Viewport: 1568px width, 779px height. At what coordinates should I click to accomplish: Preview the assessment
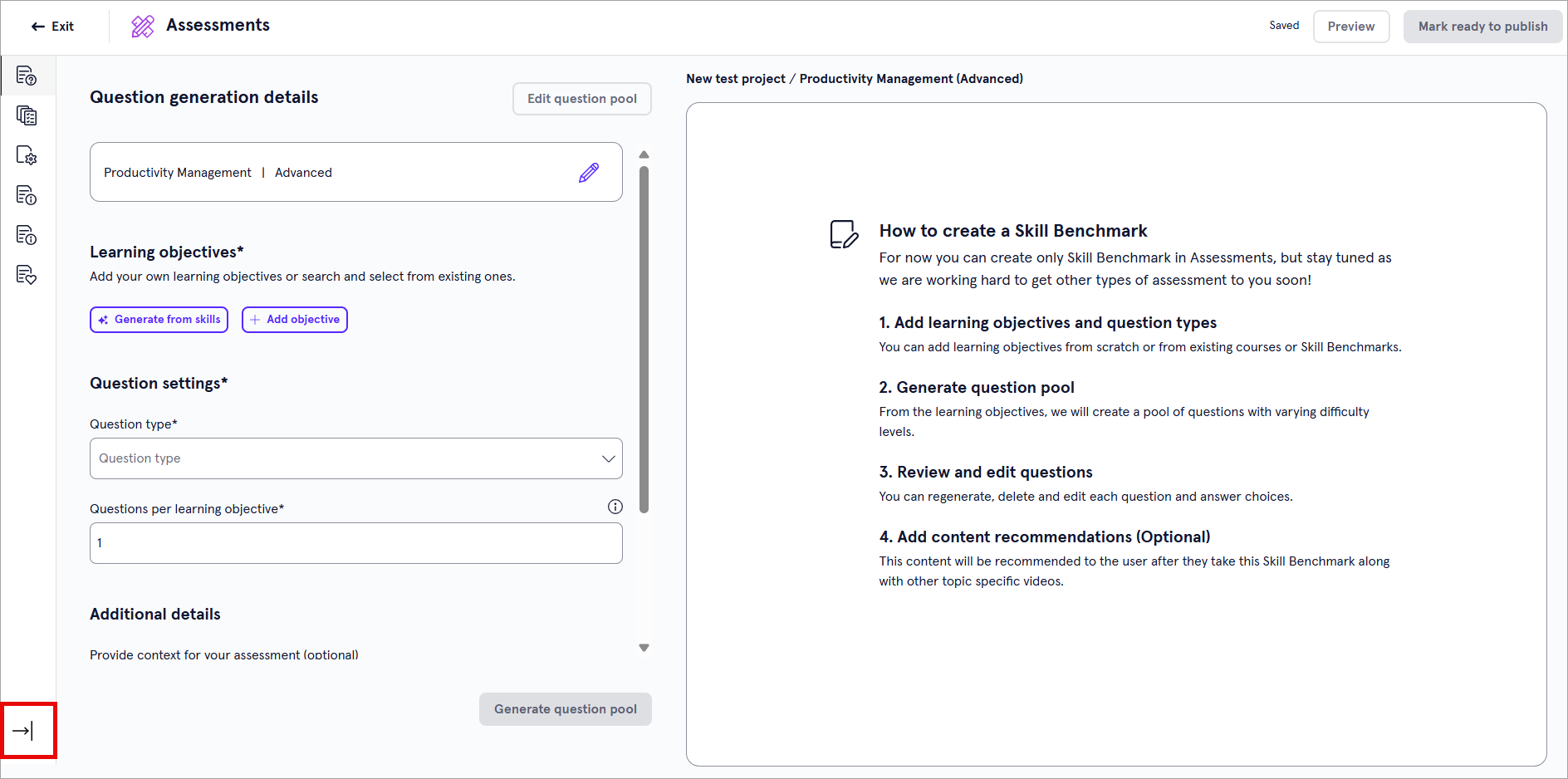tap(1350, 27)
